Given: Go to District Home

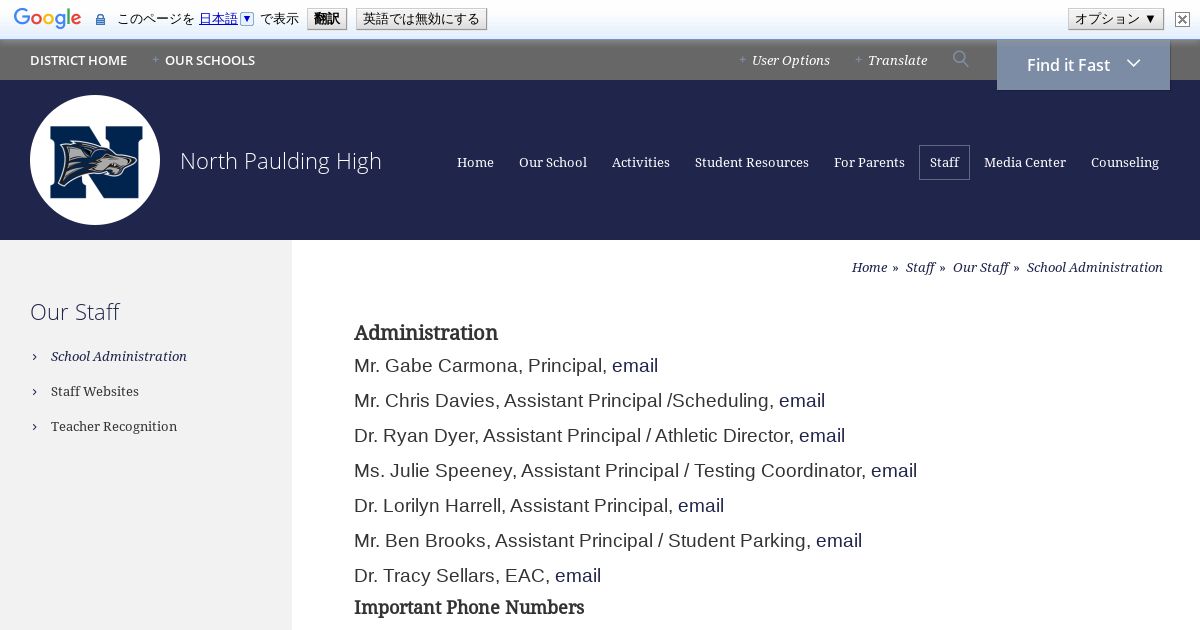Looking at the screenshot, I should point(78,60).
